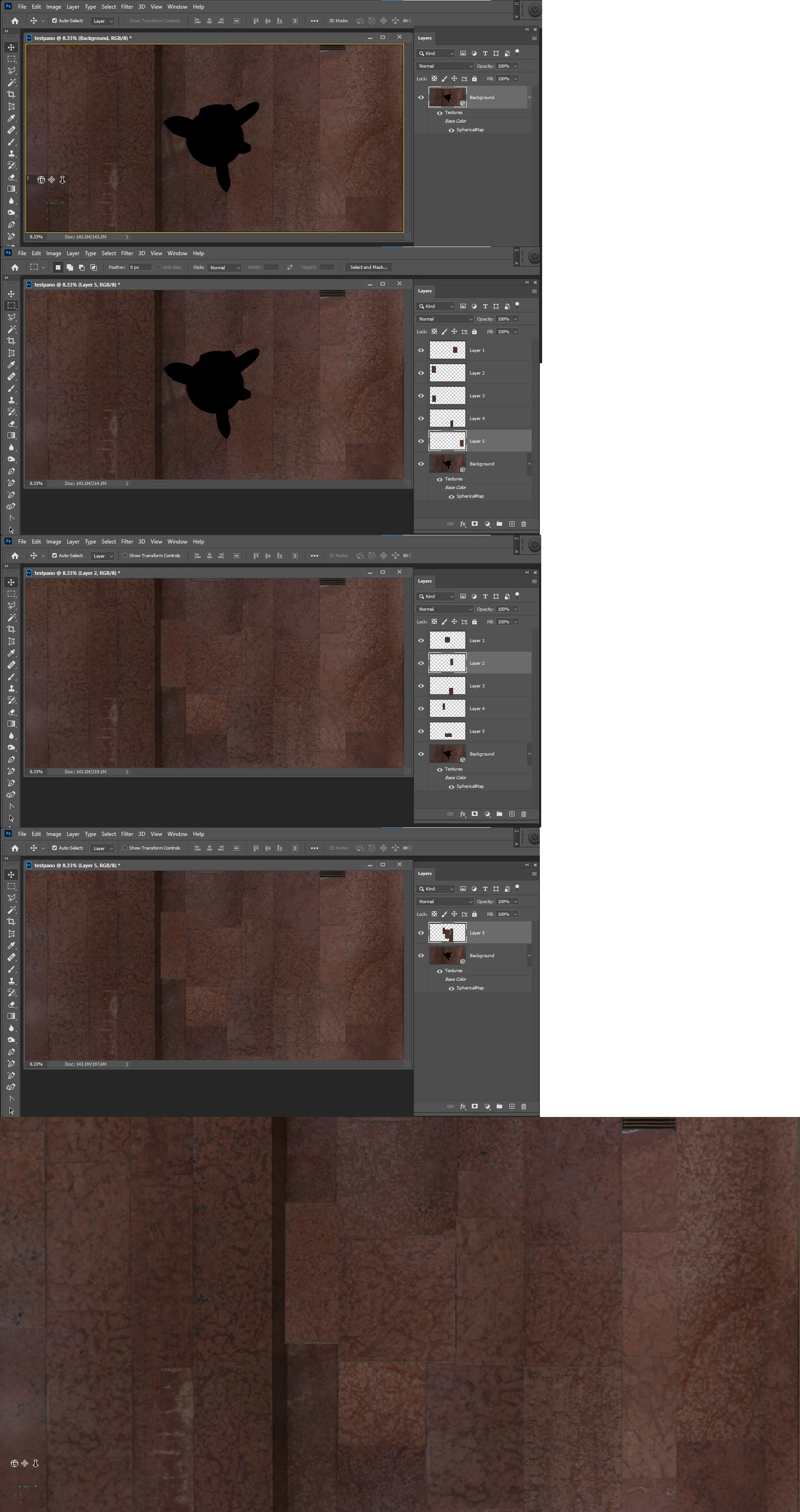Toggle layer filtering switch, Doc 197.6M window
800x1512 pixels.
pyautogui.click(x=517, y=887)
